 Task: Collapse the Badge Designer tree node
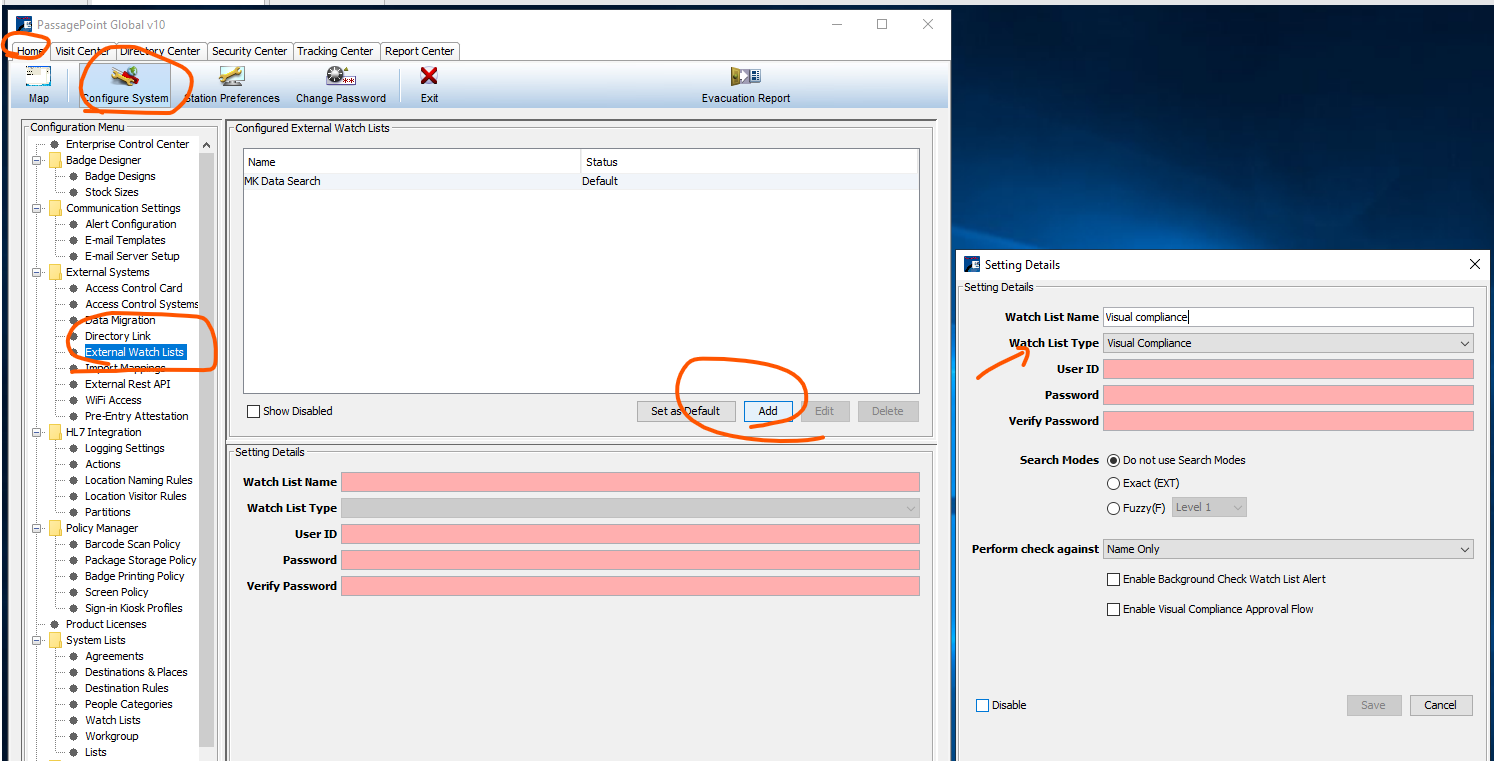[x=37, y=160]
